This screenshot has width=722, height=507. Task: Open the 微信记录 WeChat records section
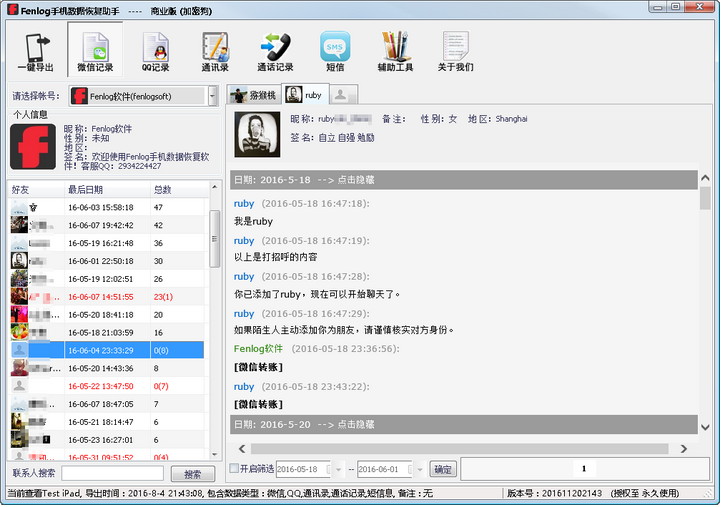tap(95, 50)
